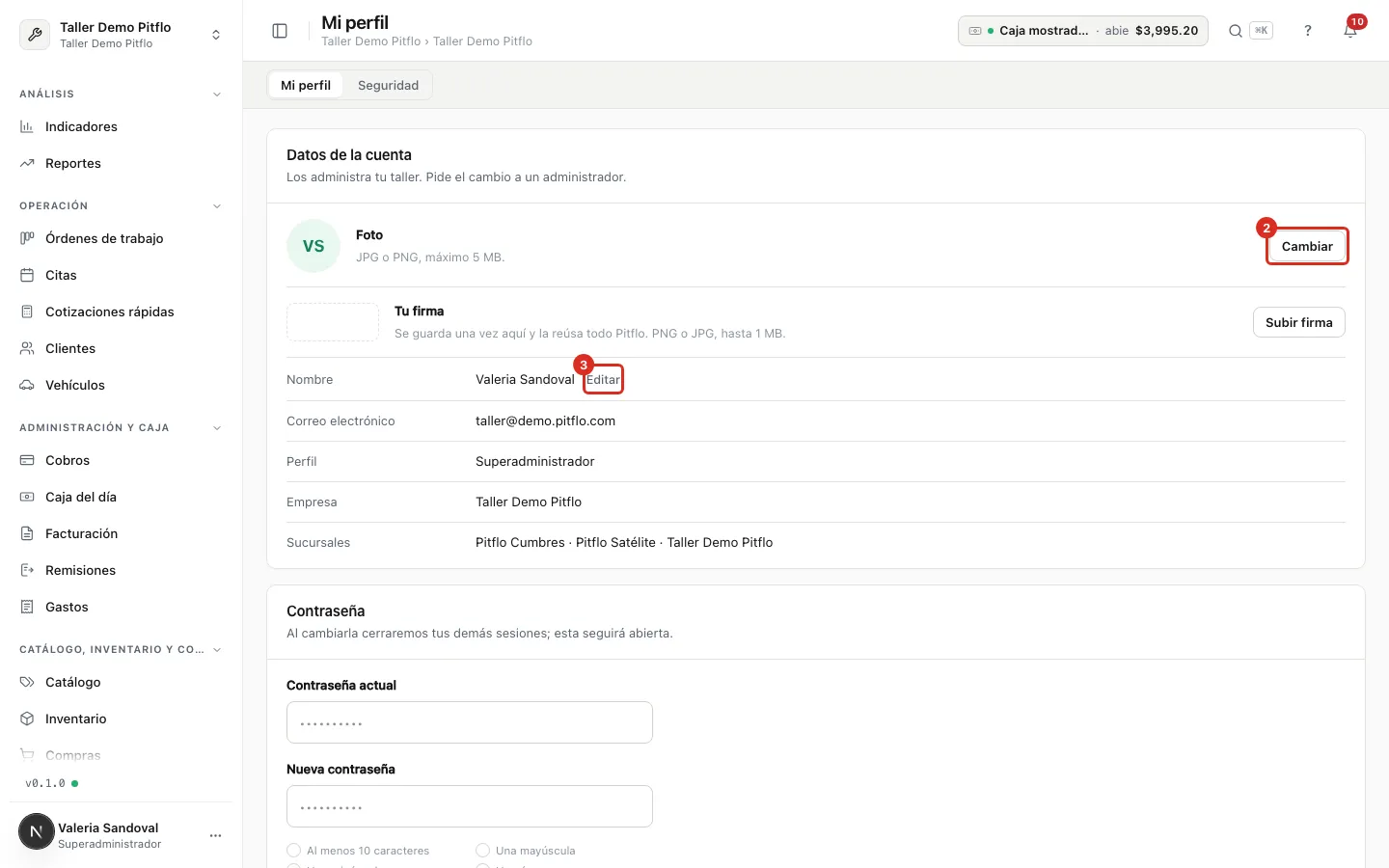Click the email taller@demo.pitflo.com

pos(545,420)
